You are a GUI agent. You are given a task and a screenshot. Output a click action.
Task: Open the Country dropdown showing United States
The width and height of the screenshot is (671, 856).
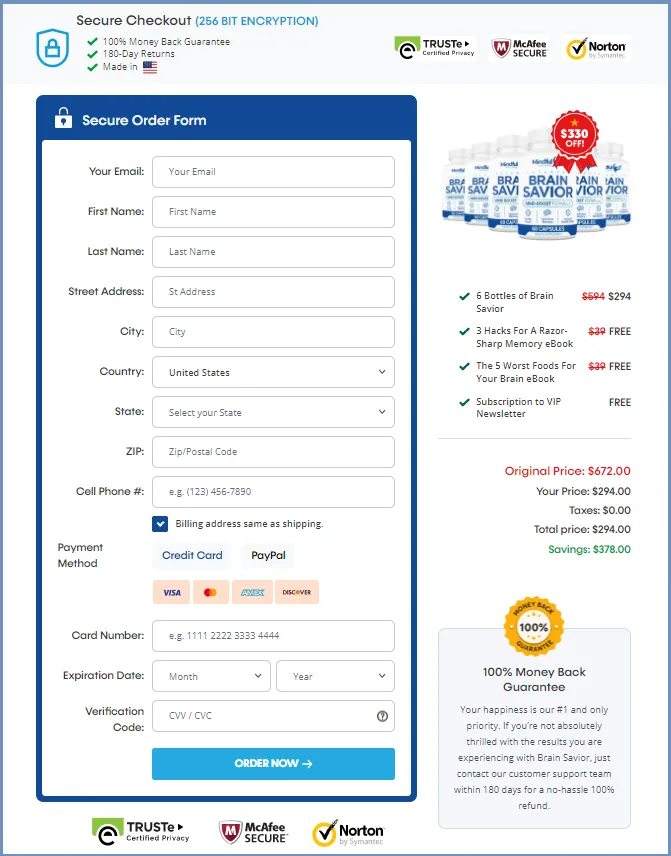(x=273, y=372)
